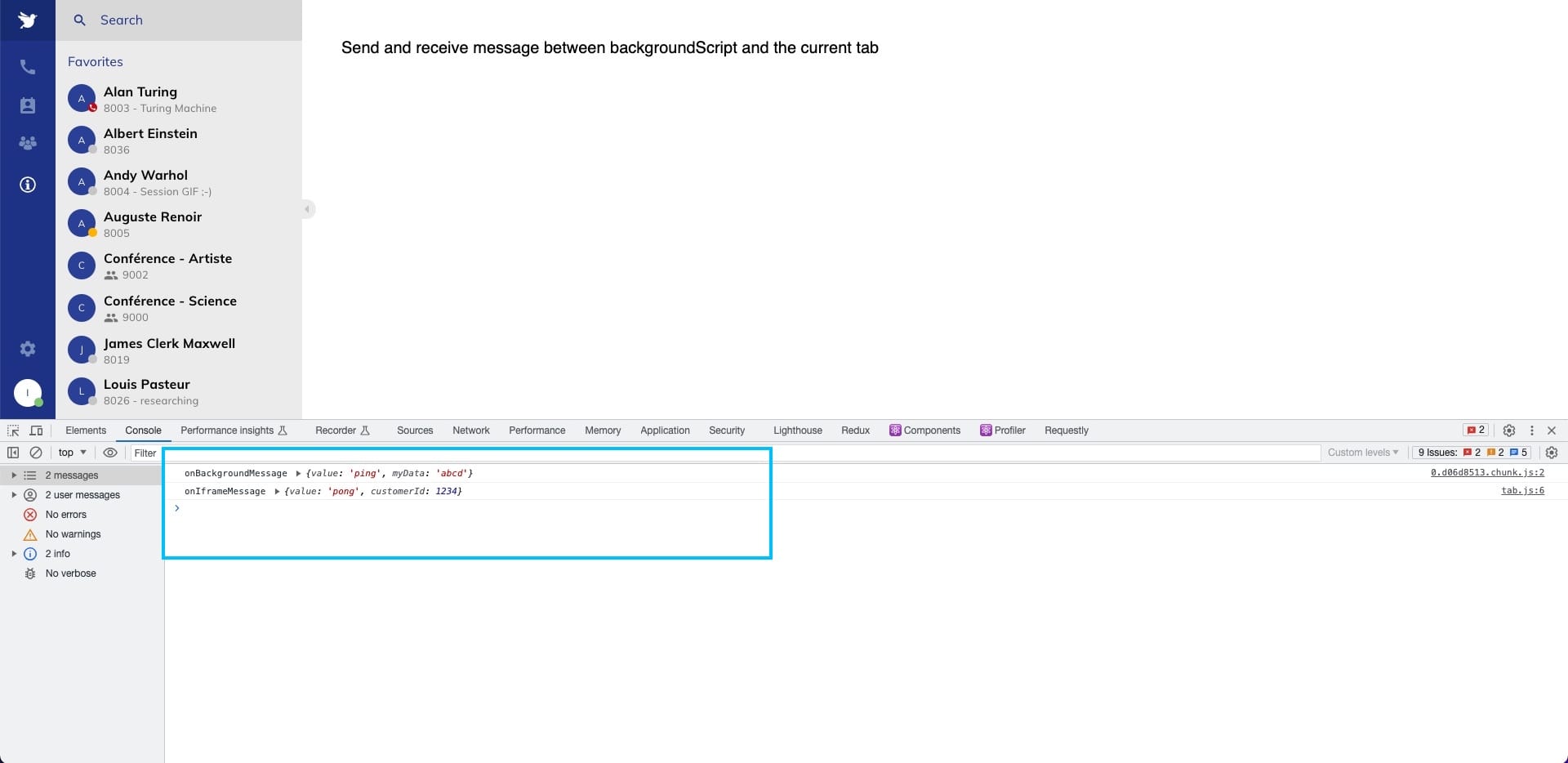
Task: Close the DevTools panel
Action: (1552, 431)
